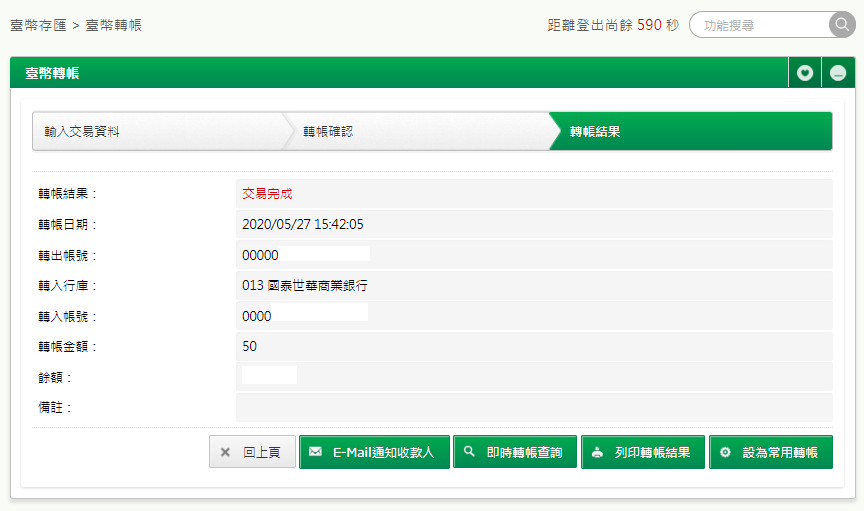
Task: Click the 轉入帳號 value 0000
Action: (257, 316)
